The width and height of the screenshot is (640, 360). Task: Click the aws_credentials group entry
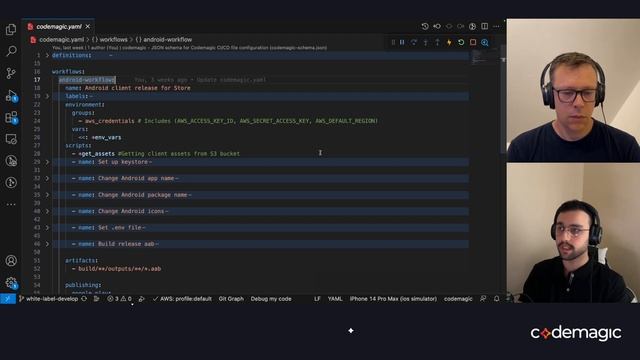109,121
